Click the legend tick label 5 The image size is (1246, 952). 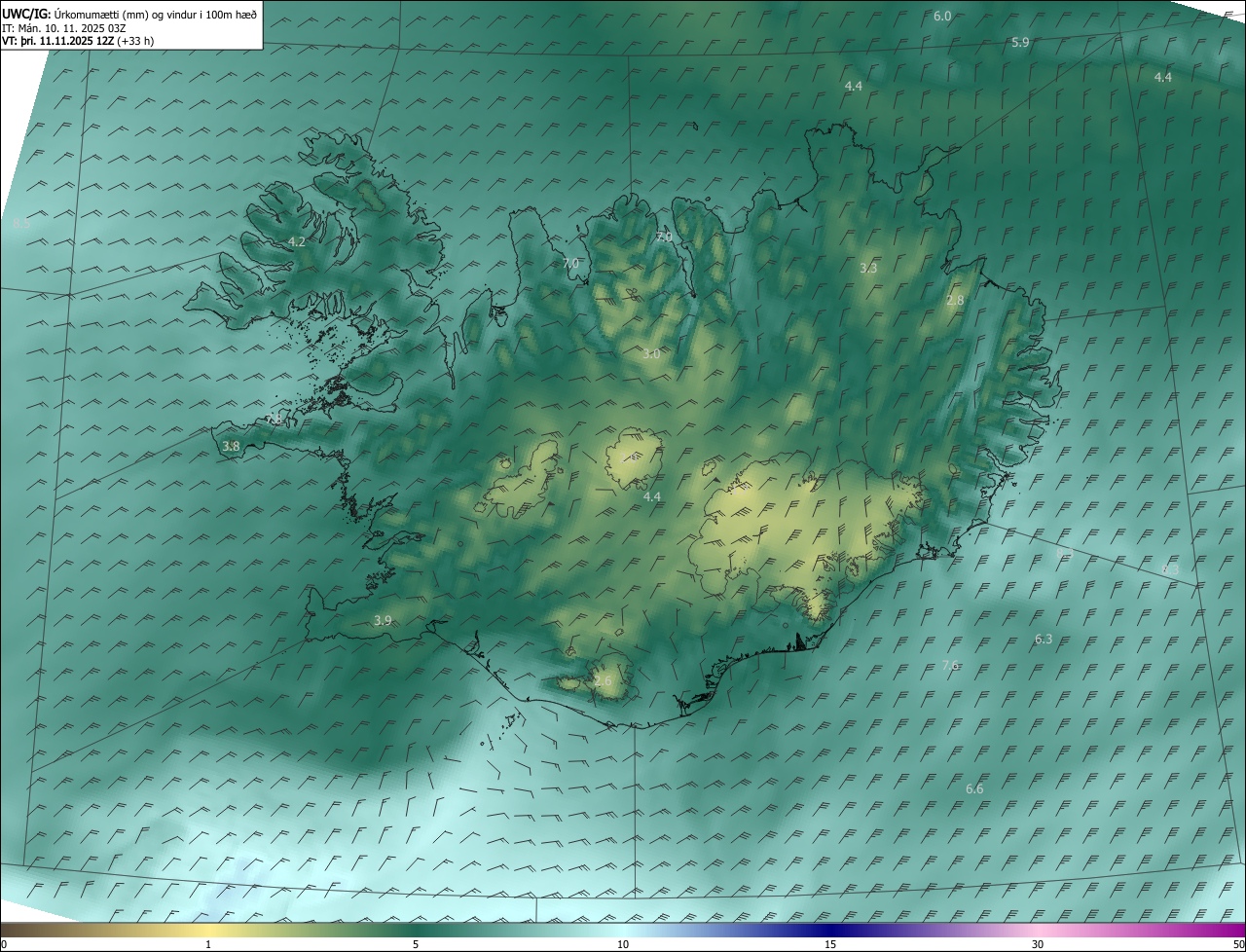coord(416,944)
